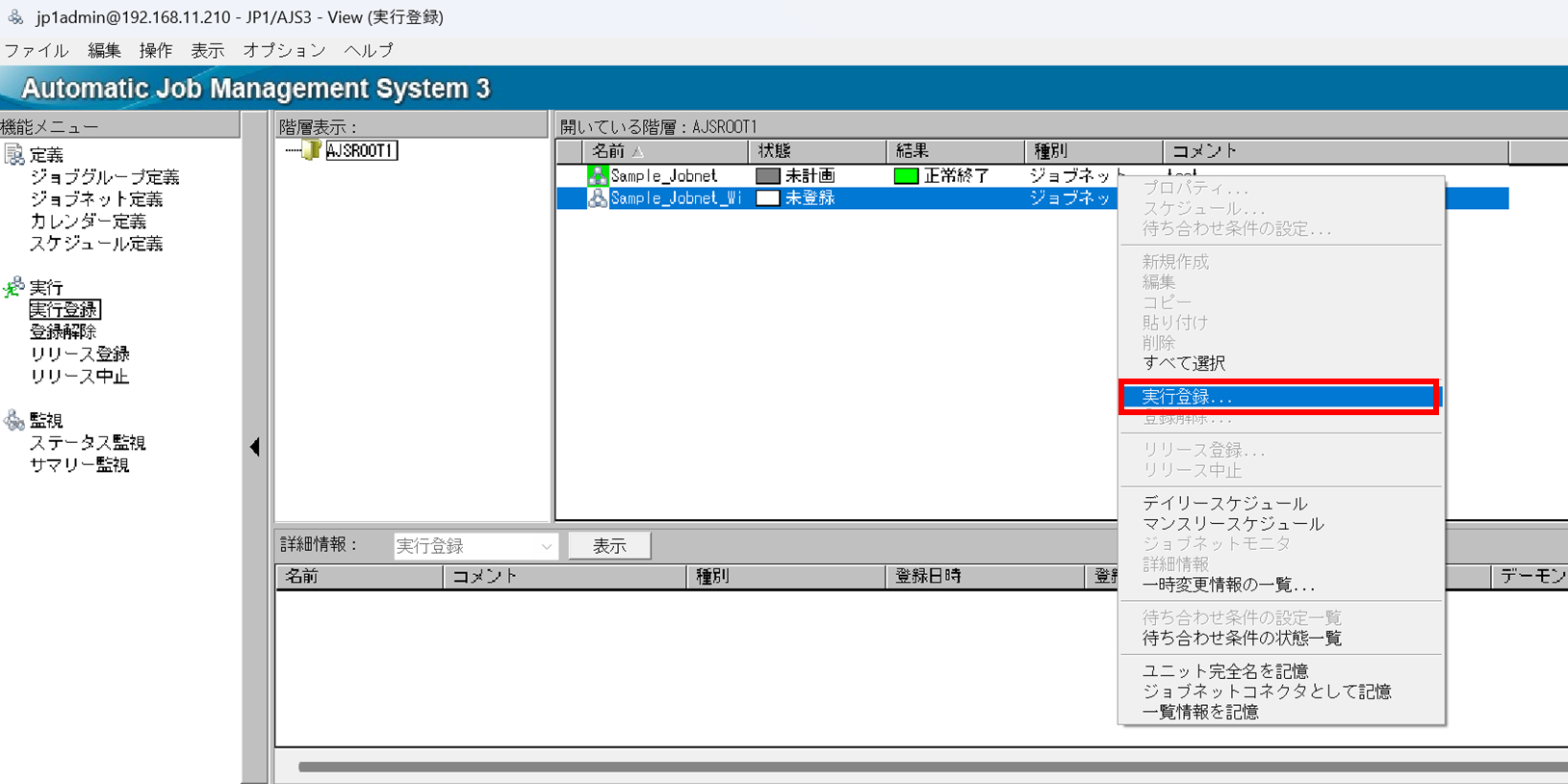Click the Sample_Jobnet_Wi jobnet icon
This screenshot has width=1568, height=784.
(598, 198)
